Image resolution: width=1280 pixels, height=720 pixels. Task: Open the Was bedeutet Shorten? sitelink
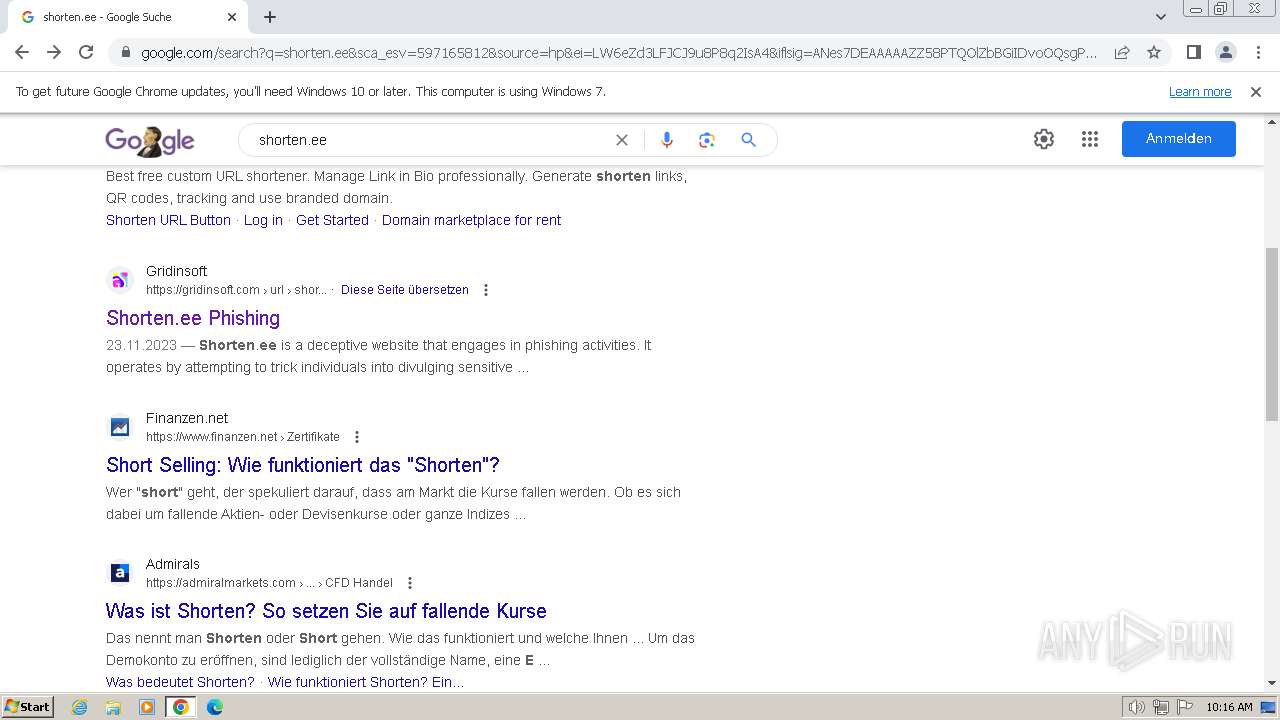(180, 682)
